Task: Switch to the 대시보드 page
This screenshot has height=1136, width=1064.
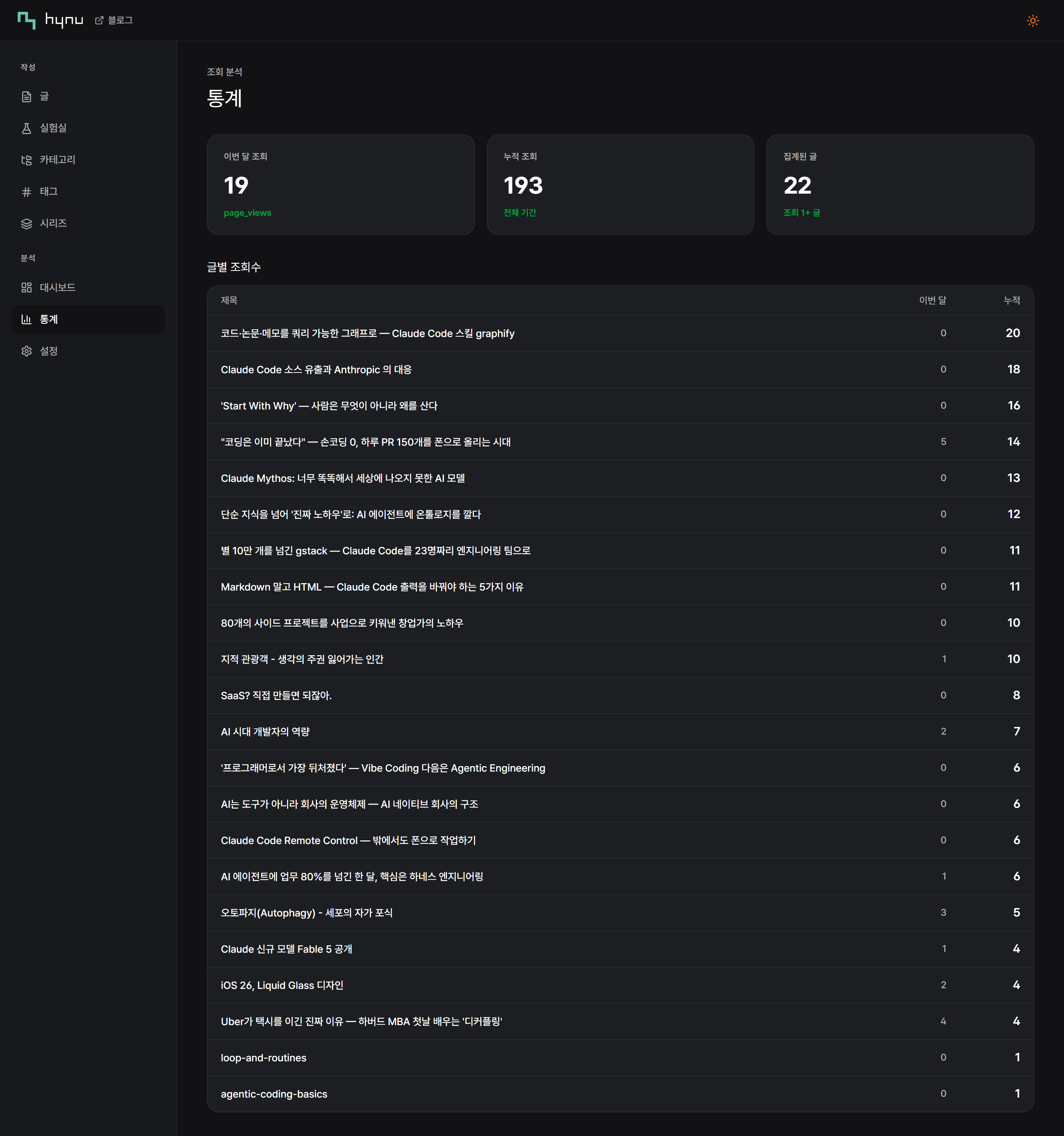Action: click(88, 288)
